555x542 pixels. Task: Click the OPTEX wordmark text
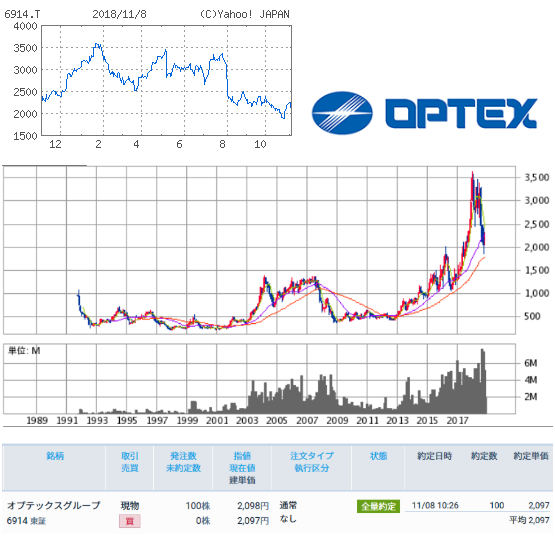tap(461, 113)
